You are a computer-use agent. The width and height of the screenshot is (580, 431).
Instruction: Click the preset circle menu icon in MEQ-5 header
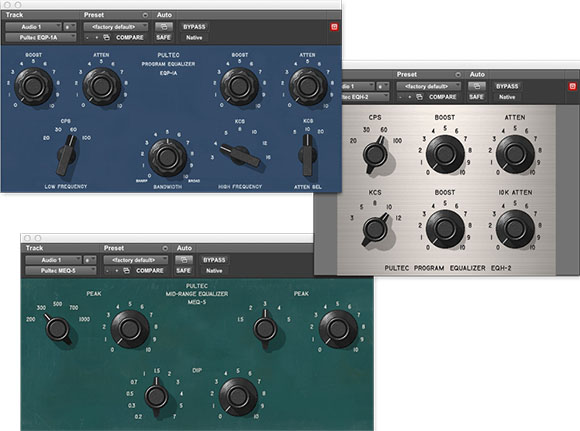(165, 248)
